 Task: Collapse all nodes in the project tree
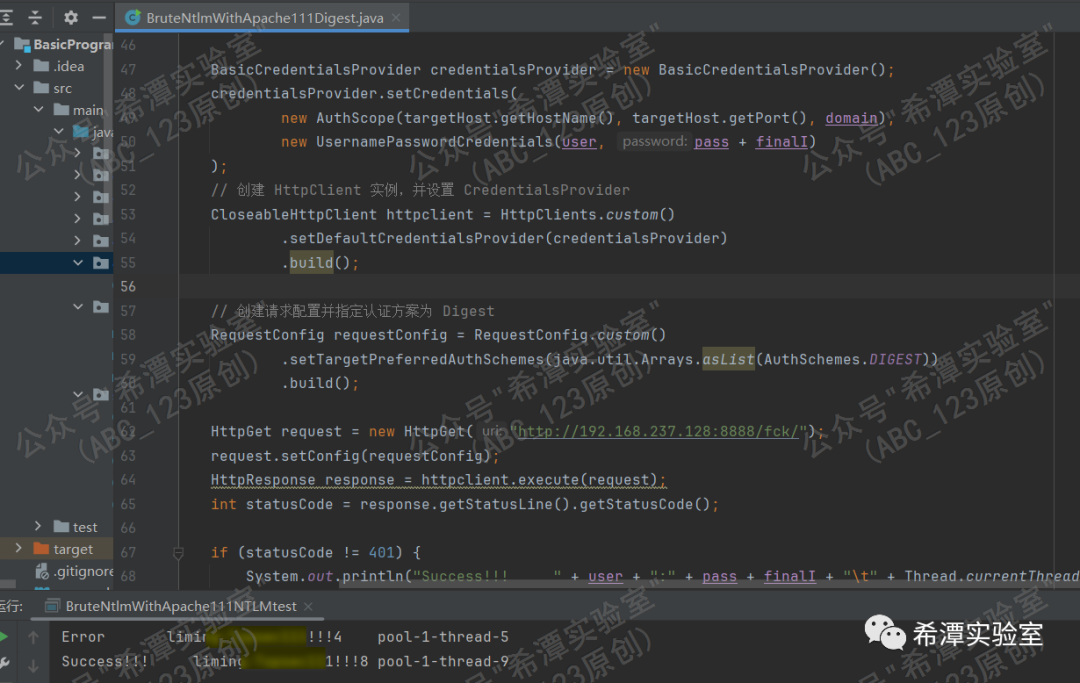[x=35, y=17]
